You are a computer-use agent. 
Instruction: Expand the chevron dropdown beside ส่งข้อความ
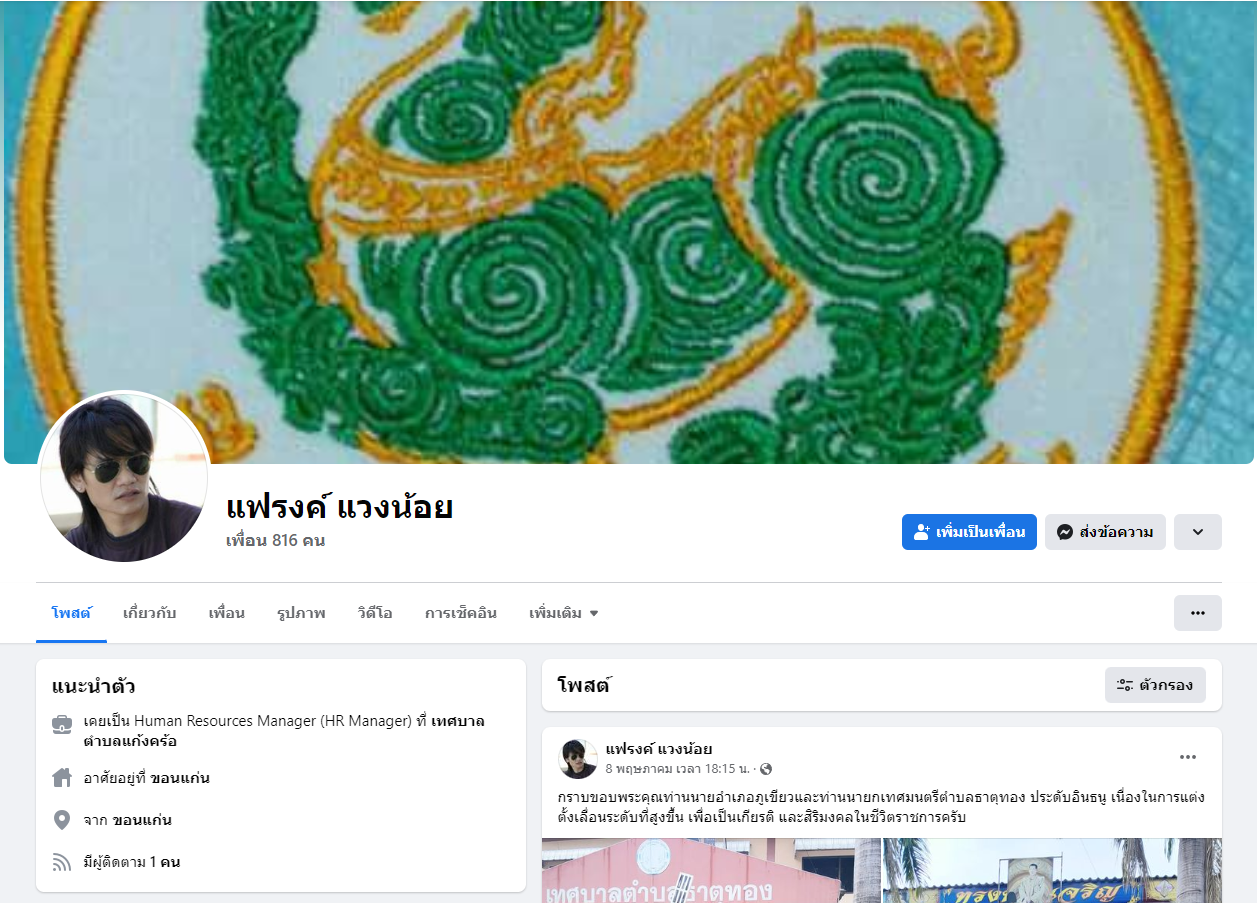coord(1198,532)
